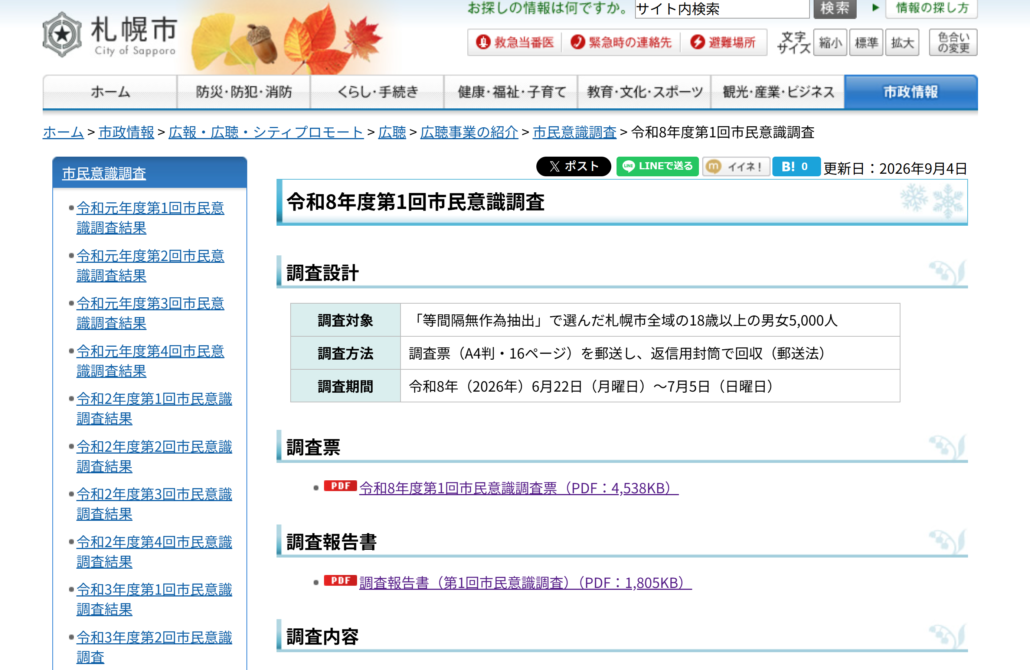Image resolution: width=1030 pixels, height=670 pixels.
Task: Open 令和2年度第1回市民意識調査結果 in sidebar
Action: point(154,408)
